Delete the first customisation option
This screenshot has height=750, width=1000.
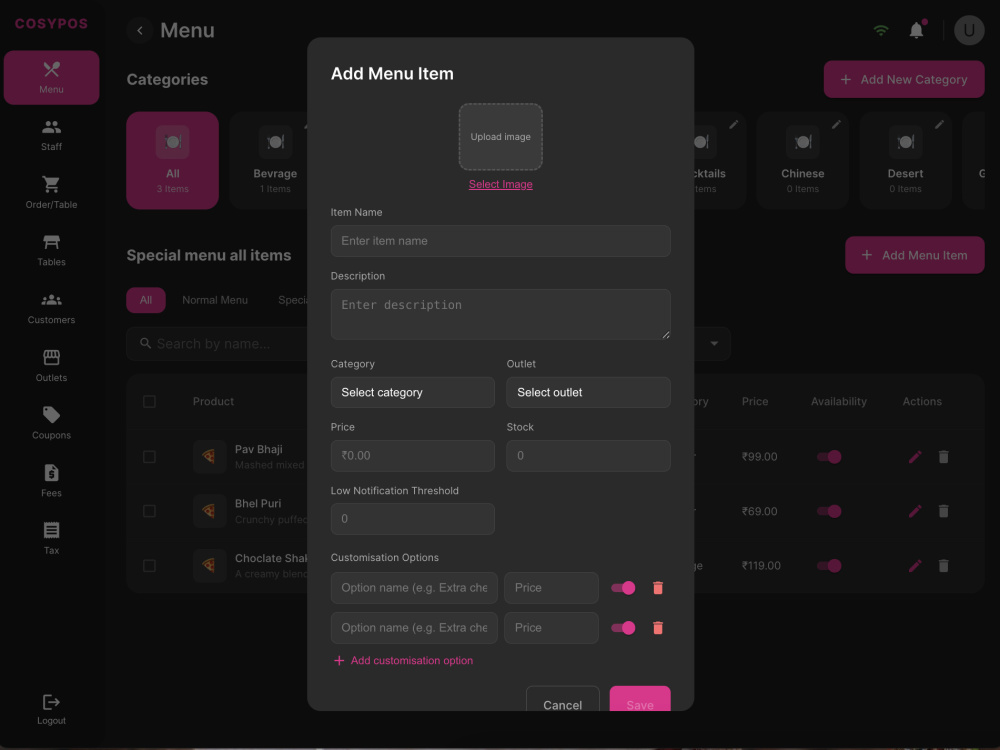click(x=658, y=588)
